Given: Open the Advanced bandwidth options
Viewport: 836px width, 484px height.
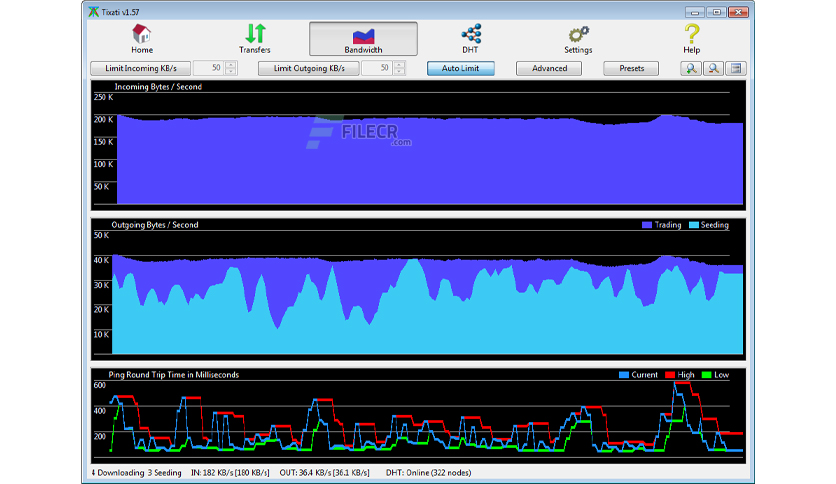Looking at the screenshot, I should 549,68.
